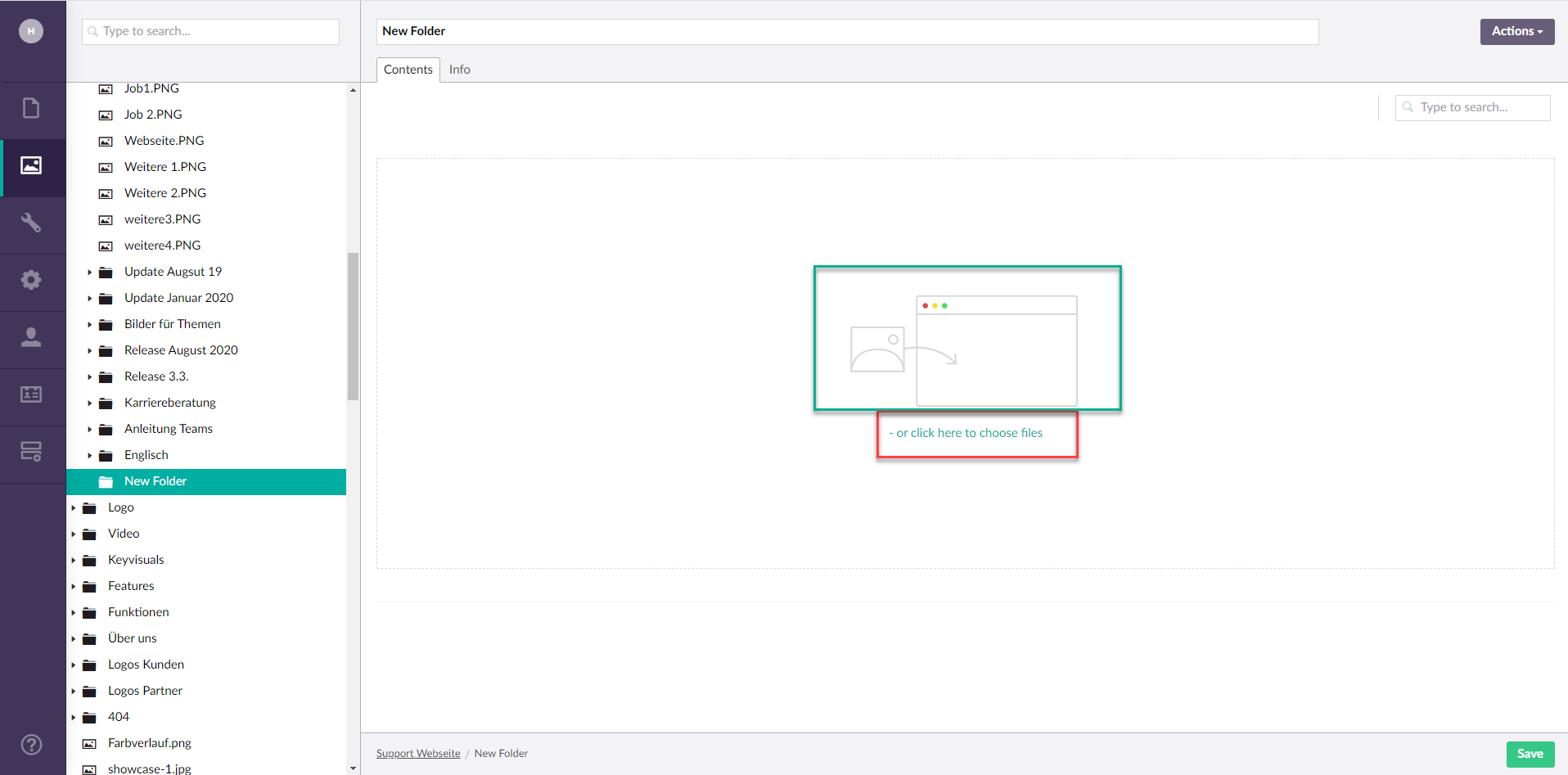
Task: Select Job1.PNG in the tree
Action: 151,88
